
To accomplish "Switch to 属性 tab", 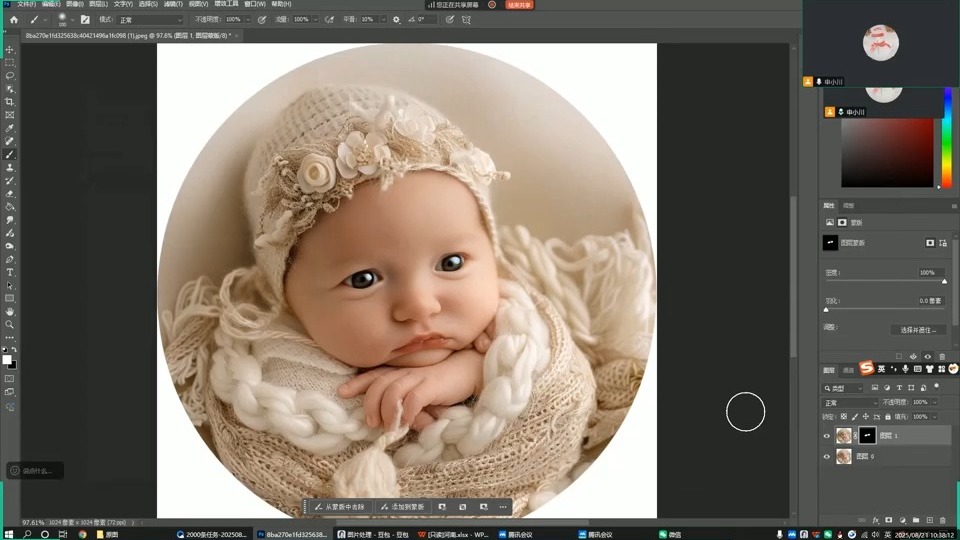I will tap(828, 206).
